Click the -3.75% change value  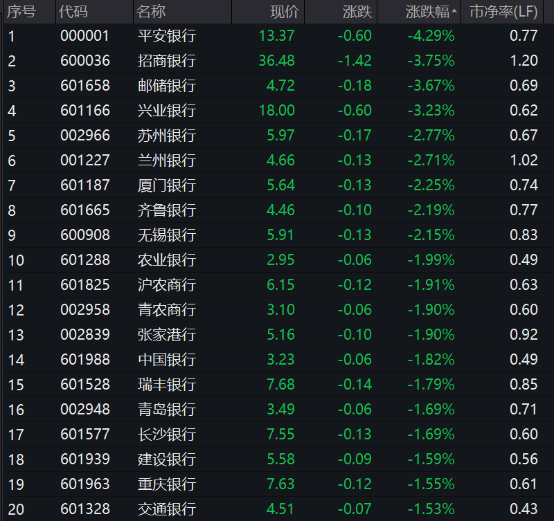(431, 61)
